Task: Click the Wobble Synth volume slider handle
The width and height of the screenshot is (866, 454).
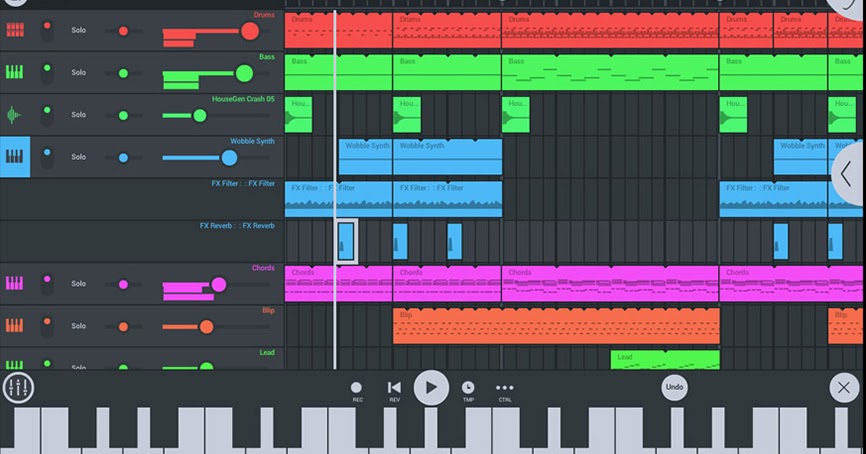Action: pyautogui.click(x=229, y=158)
